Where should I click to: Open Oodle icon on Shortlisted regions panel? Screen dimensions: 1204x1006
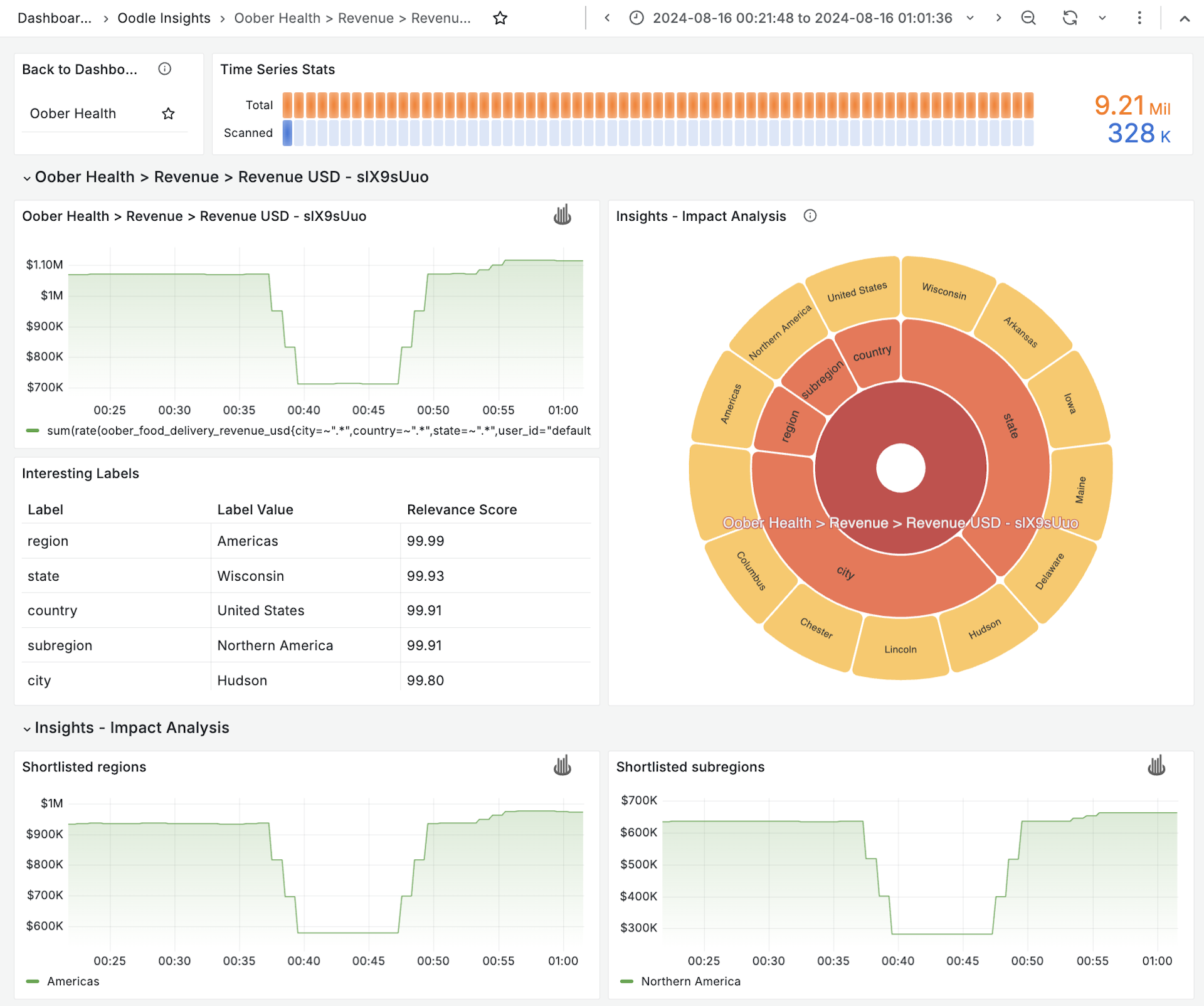[x=562, y=766]
